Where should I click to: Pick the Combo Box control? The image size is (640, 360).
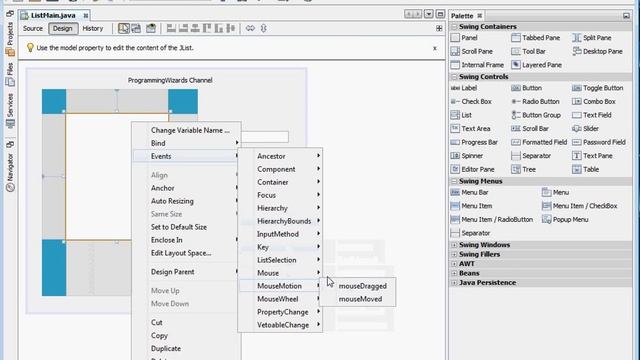593,101
